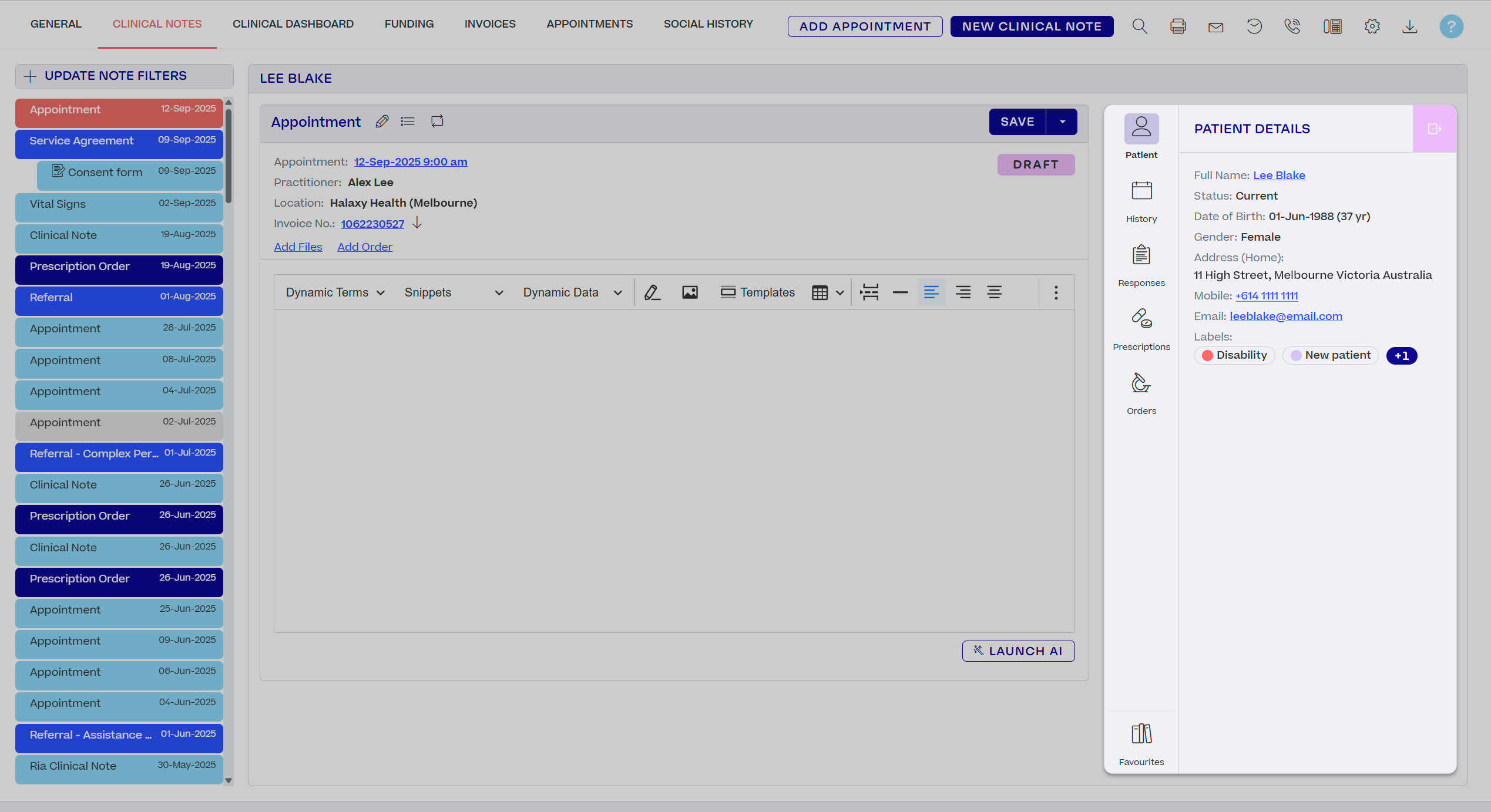Screen dimensions: 1491x812
Task: Open the Social History tab
Action: [708, 24]
